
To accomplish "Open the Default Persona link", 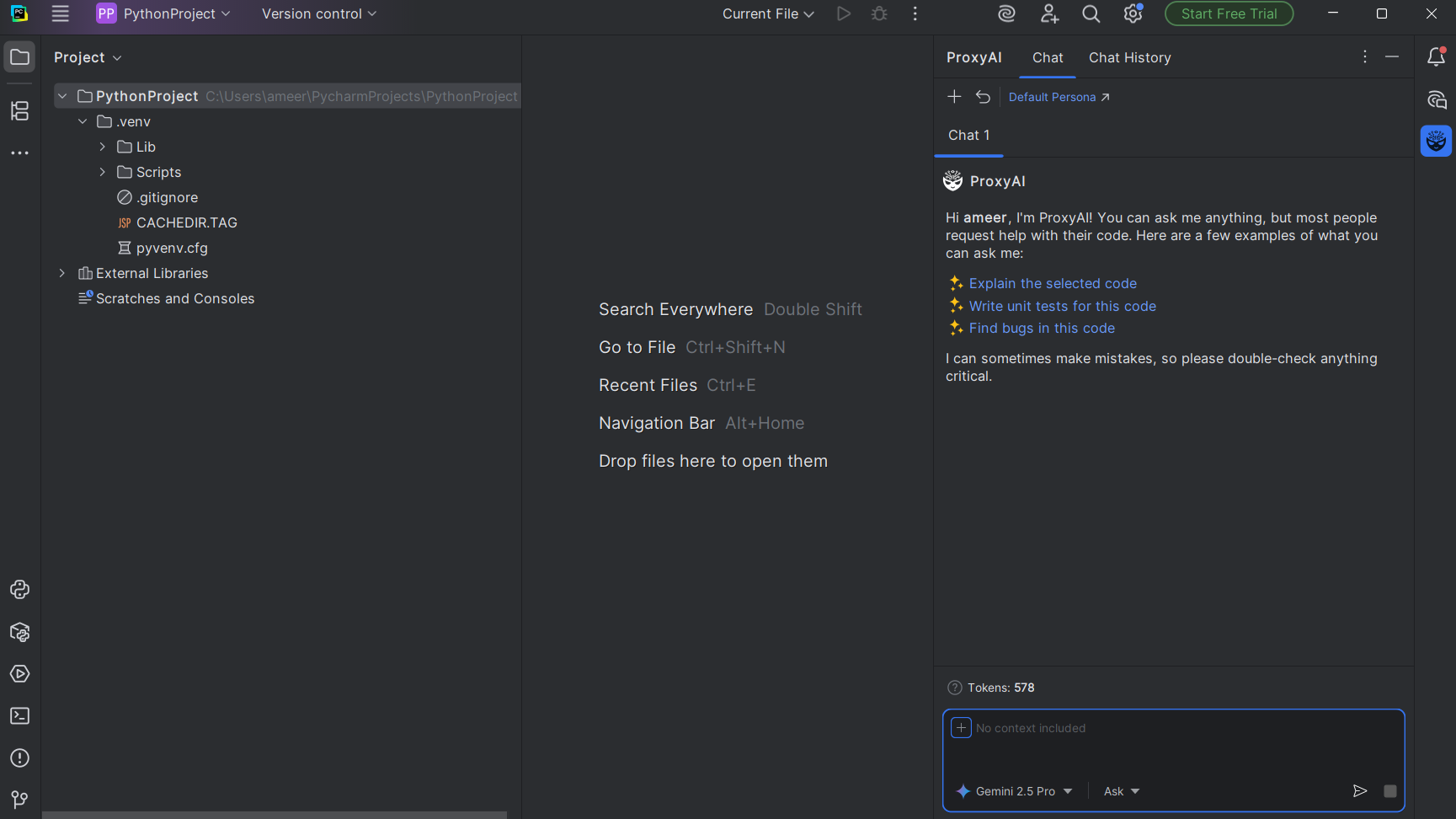I will [x=1059, y=97].
